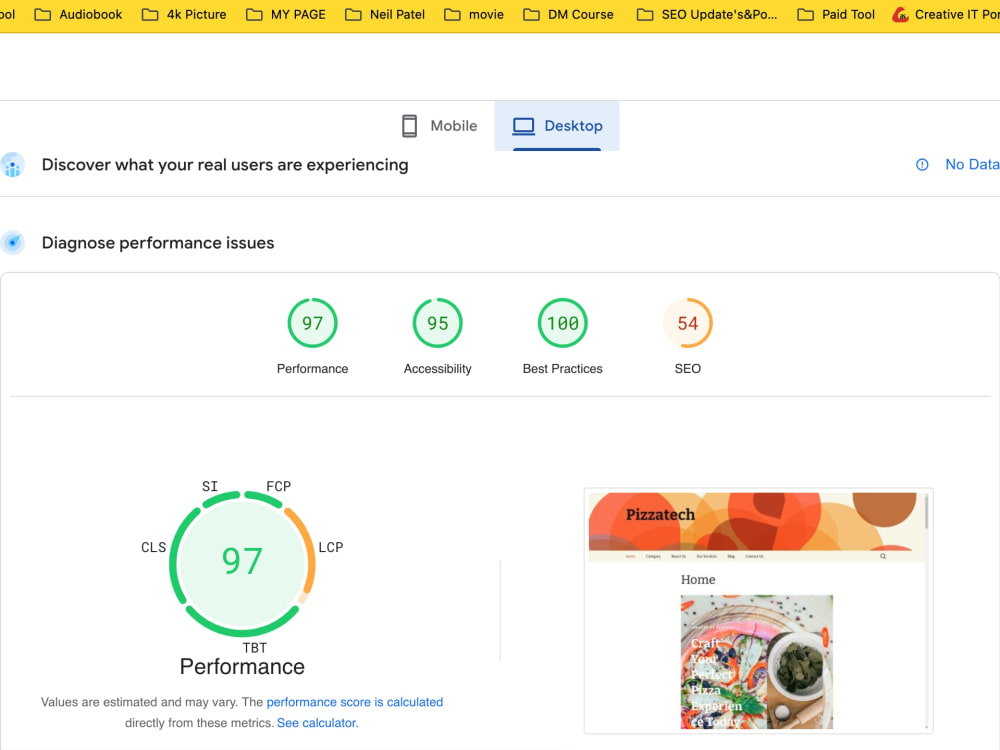
Task: Click 'Diagnose performance issues' heading
Action: click(158, 243)
